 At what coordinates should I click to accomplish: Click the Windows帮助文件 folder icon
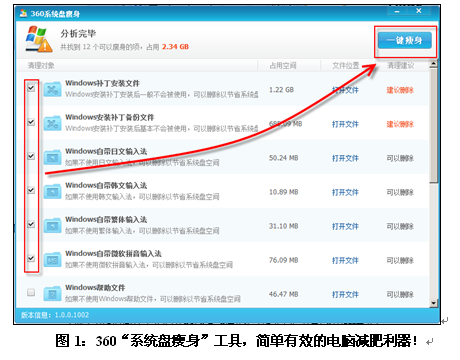tap(53, 294)
